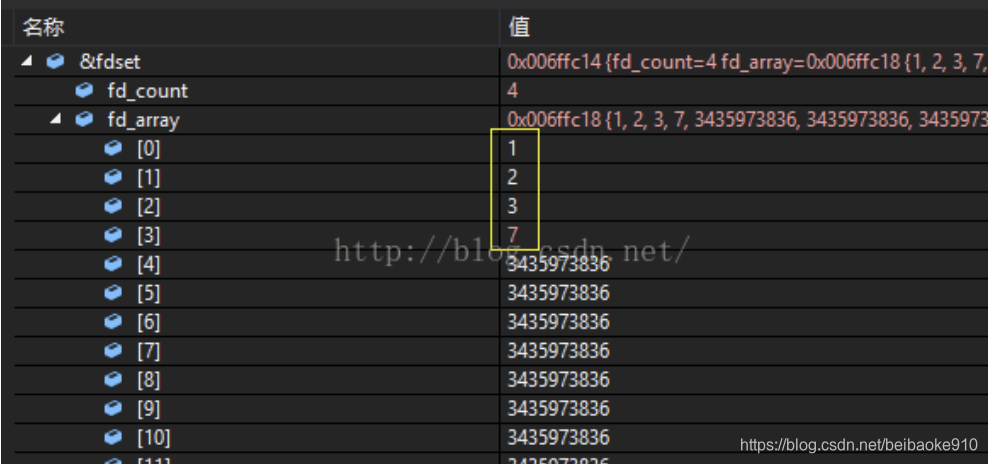The width and height of the screenshot is (988, 464).
Task: Click the cube icon for element [10]
Action: click(113, 437)
